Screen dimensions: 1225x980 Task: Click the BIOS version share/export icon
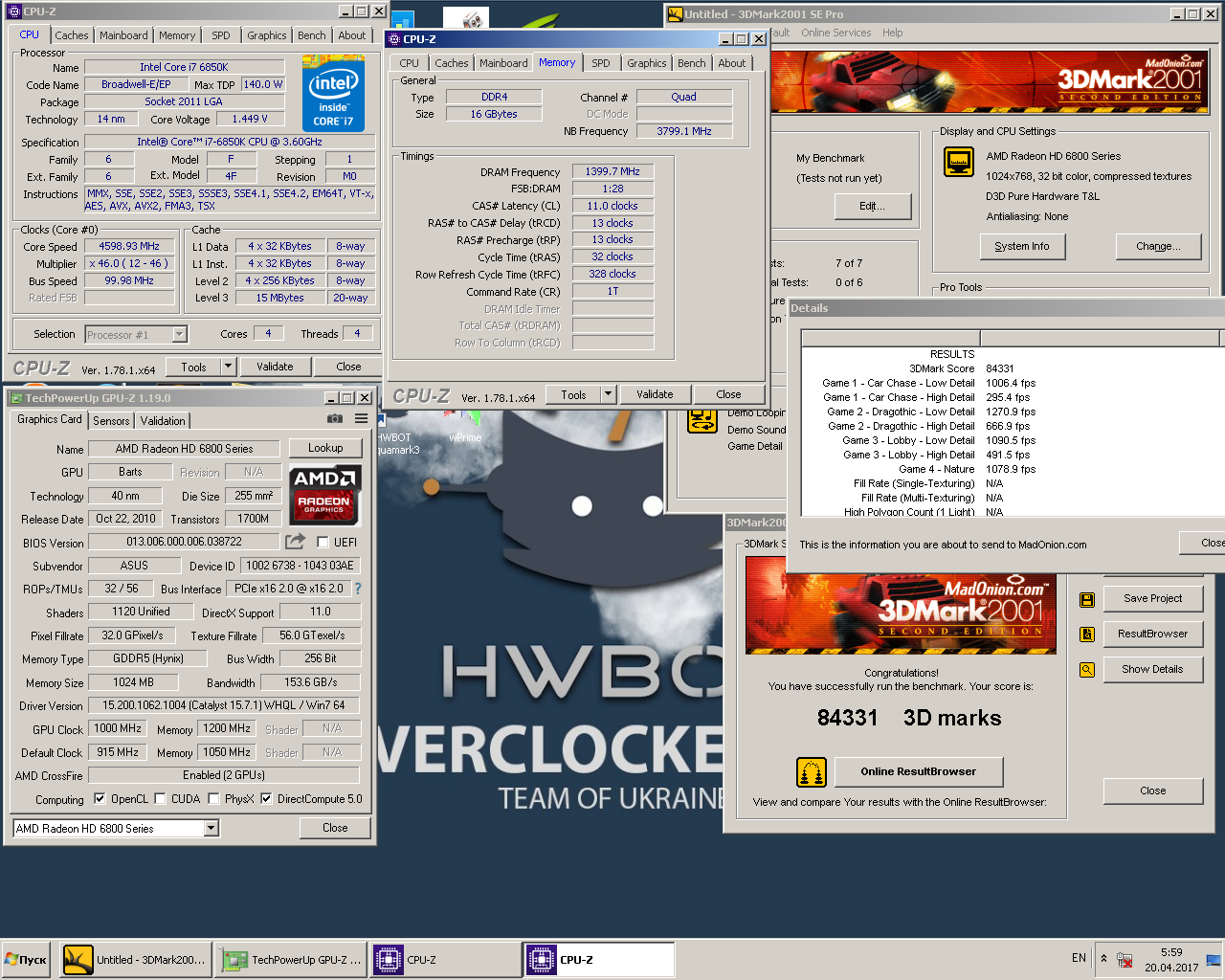click(x=295, y=542)
